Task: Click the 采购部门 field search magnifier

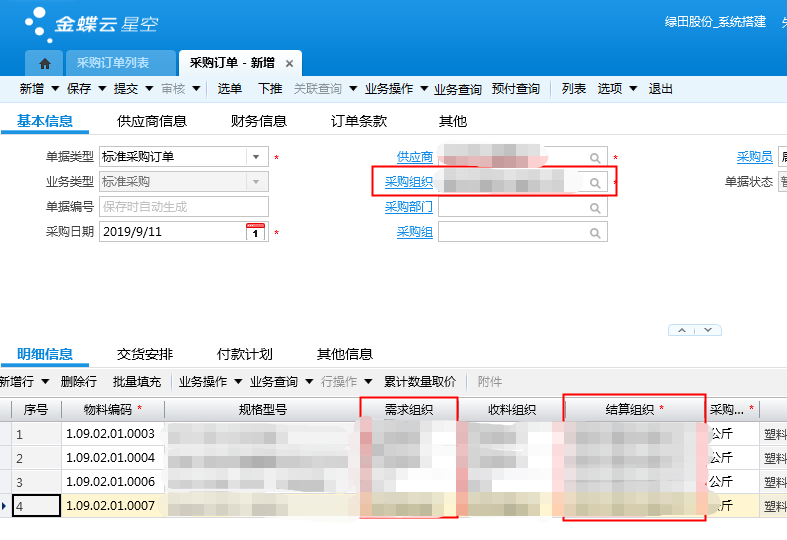Action: click(595, 208)
